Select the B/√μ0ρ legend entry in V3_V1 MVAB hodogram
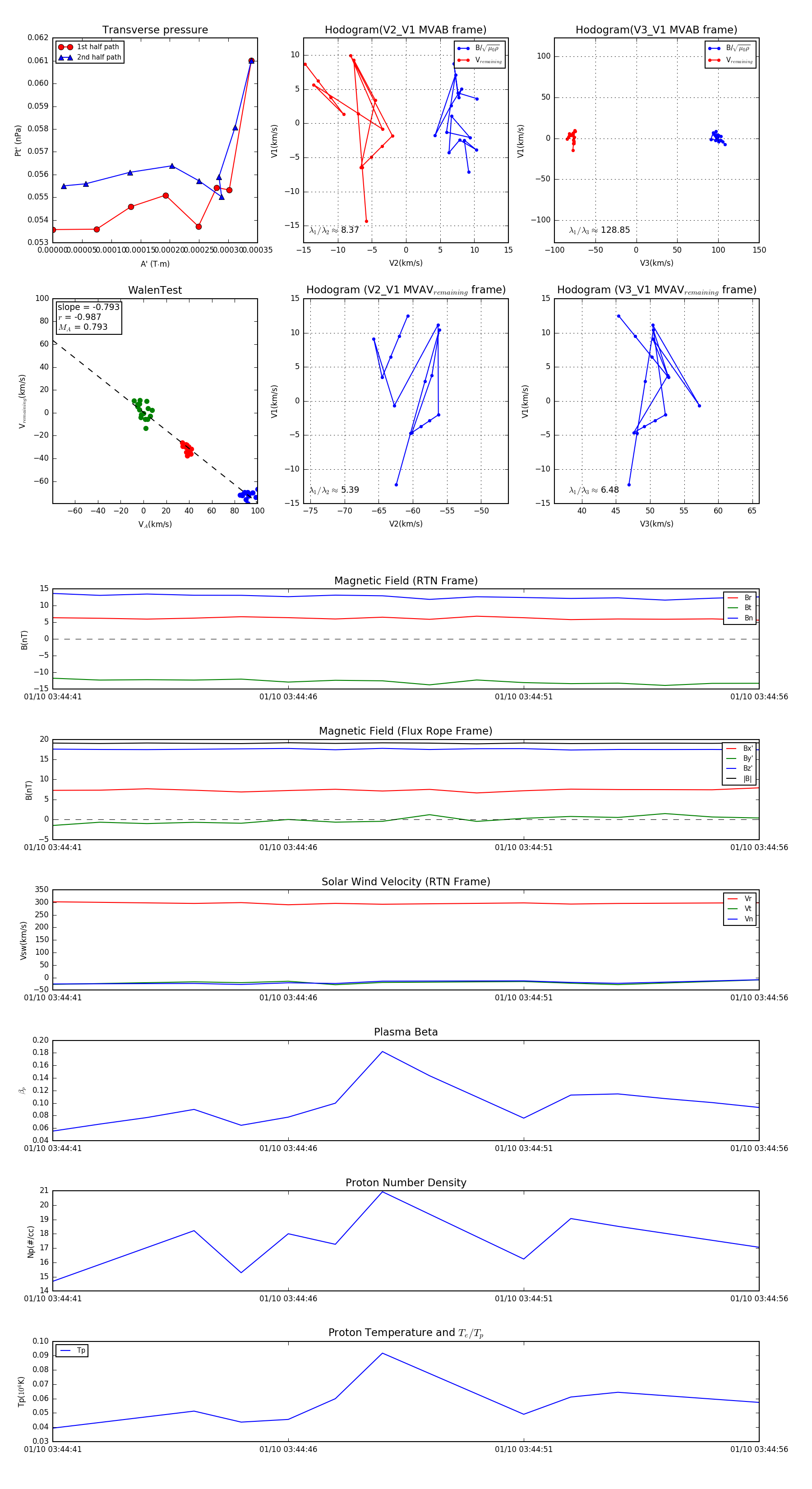This screenshot has width=812, height=1489. point(730,49)
